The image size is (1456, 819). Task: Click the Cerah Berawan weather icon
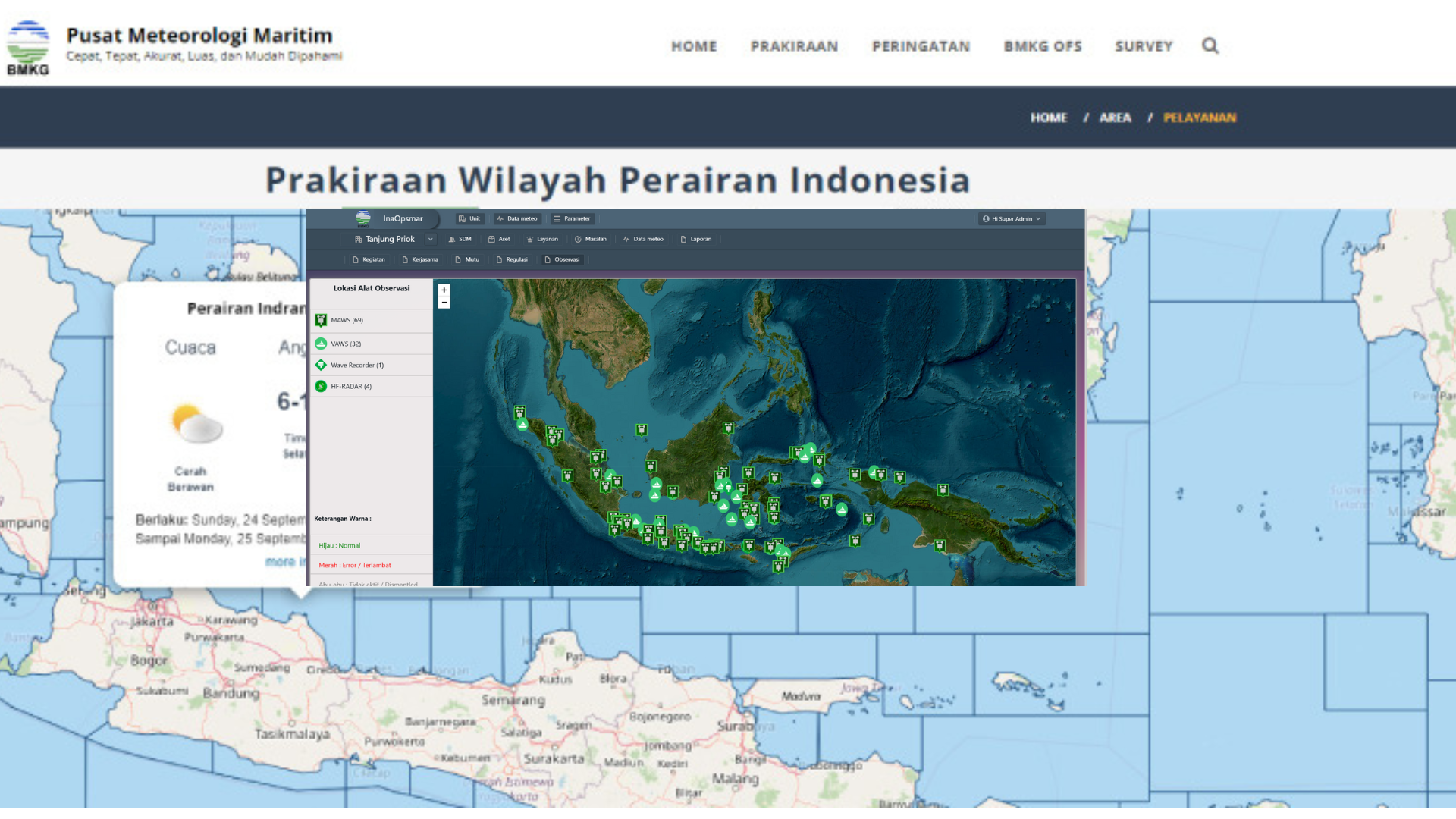(197, 424)
